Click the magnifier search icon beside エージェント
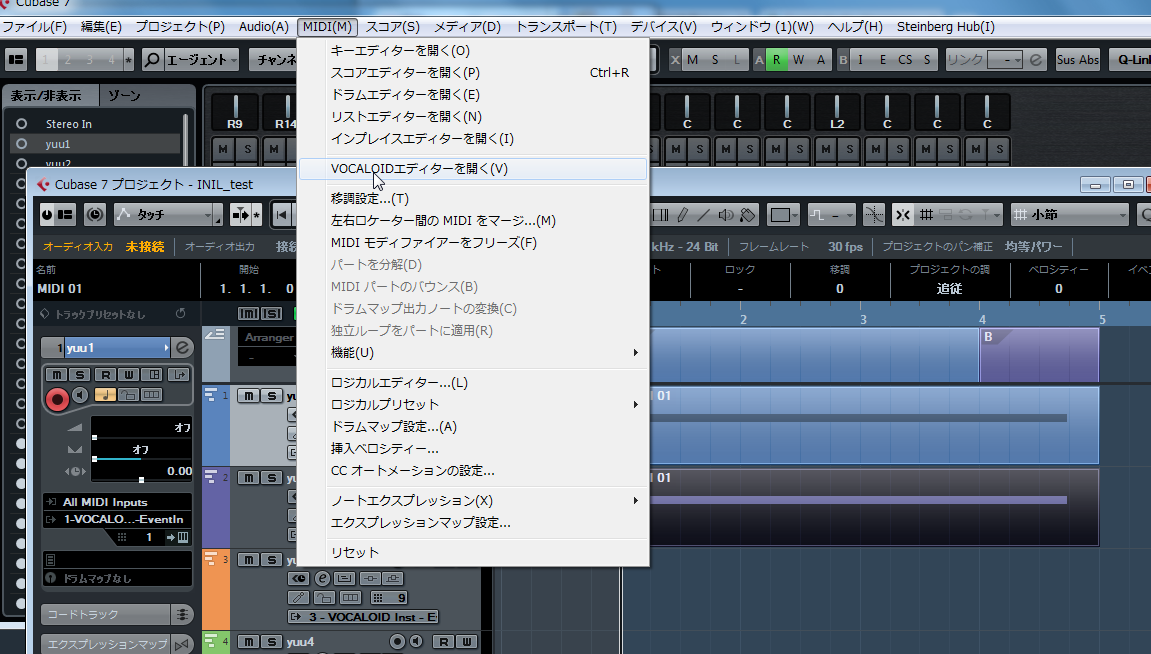The width and height of the screenshot is (1151, 654). pyautogui.click(x=152, y=59)
